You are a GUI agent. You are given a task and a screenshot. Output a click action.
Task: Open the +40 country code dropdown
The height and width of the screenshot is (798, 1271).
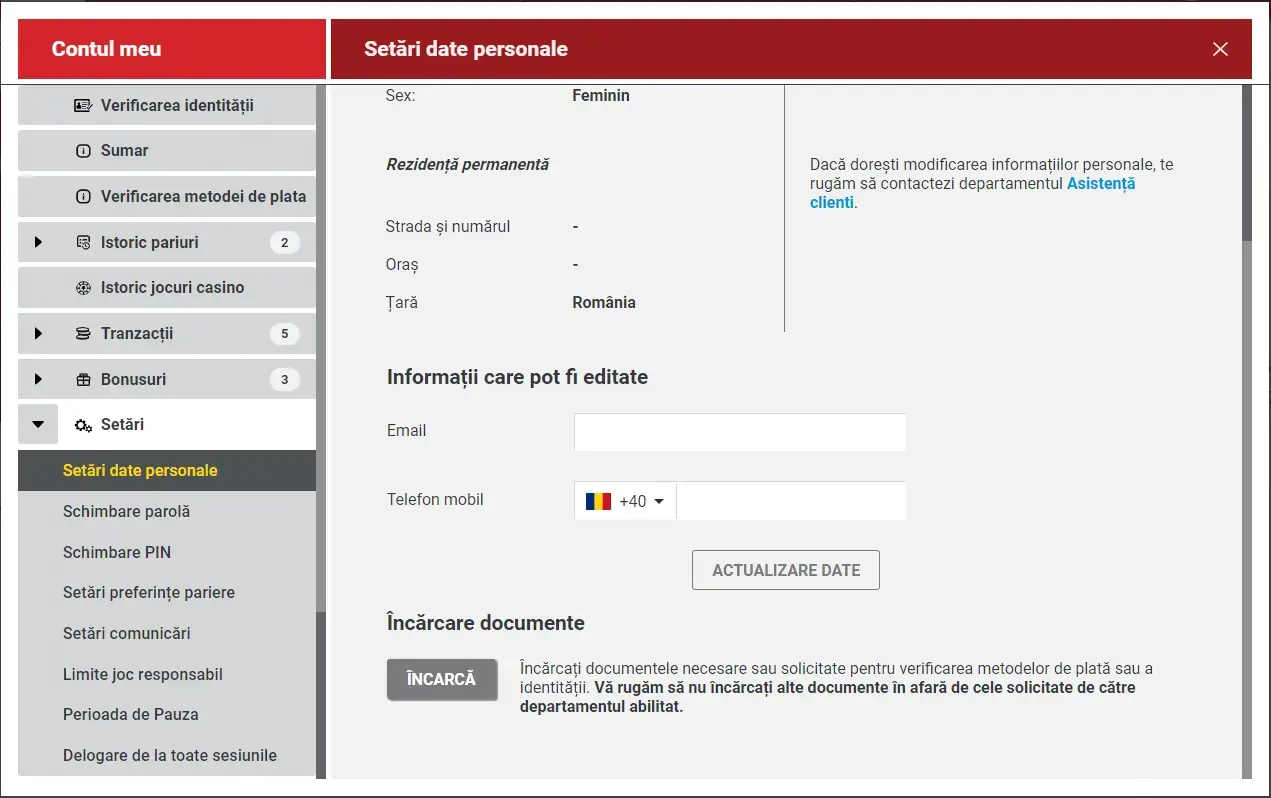coord(624,500)
